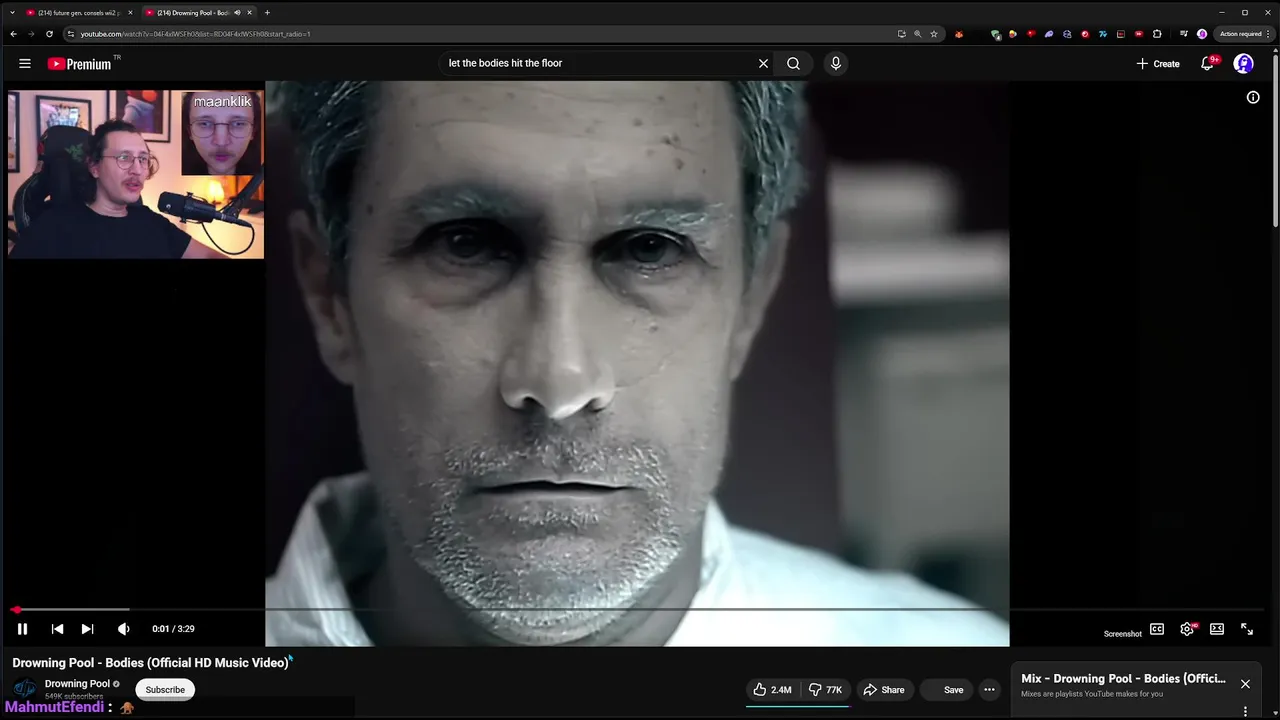Enter full screen mode
The height and width of the screenshot is (720, 1280).
pyautogui.click(x=1247, y=629)
